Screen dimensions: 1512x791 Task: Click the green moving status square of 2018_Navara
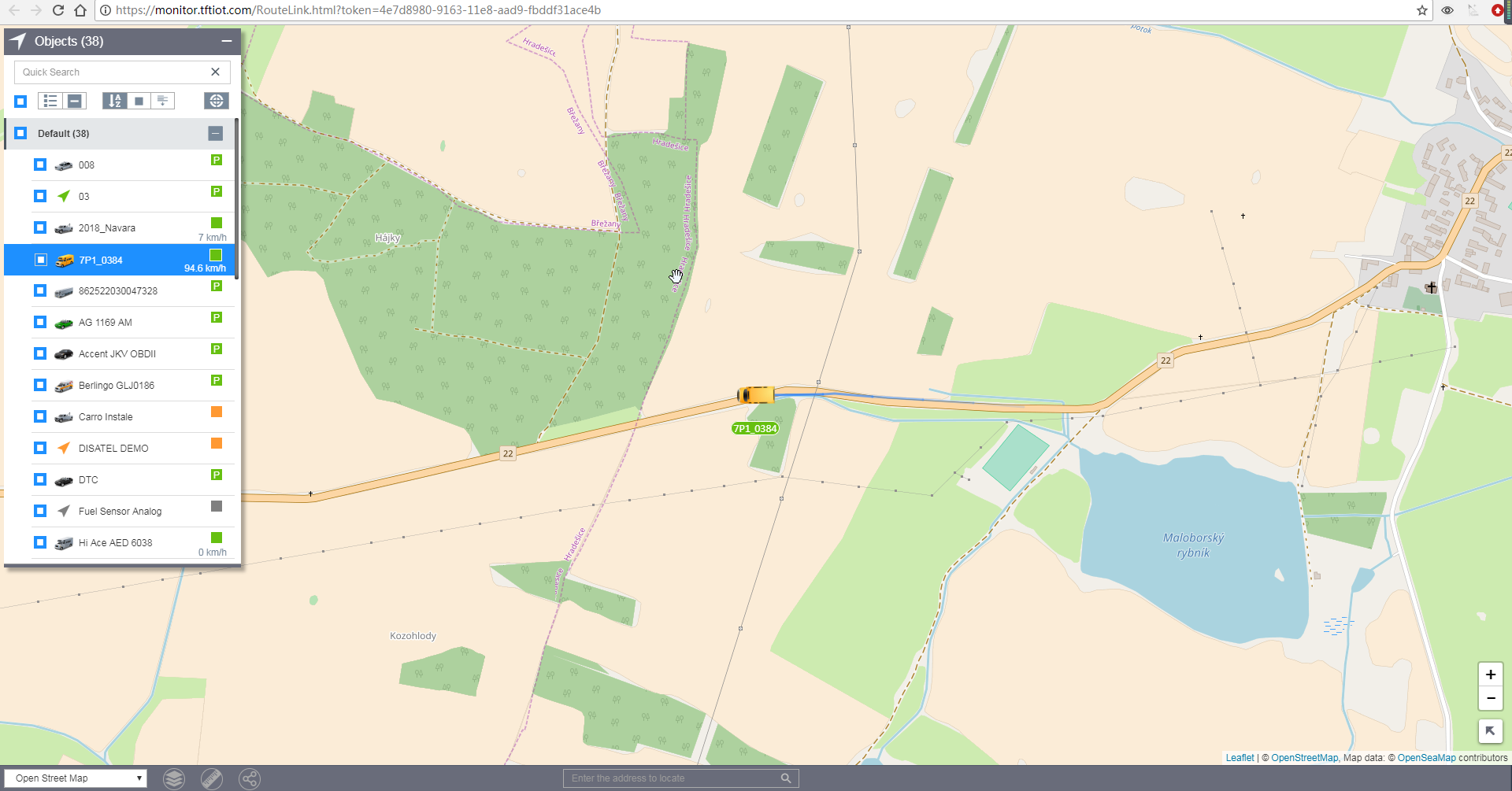217,223
